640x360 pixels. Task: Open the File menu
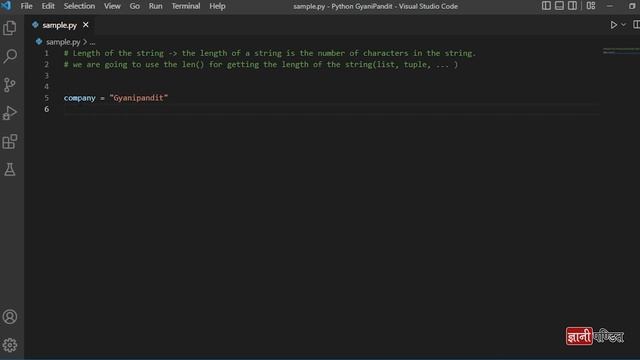pos(26,6)
